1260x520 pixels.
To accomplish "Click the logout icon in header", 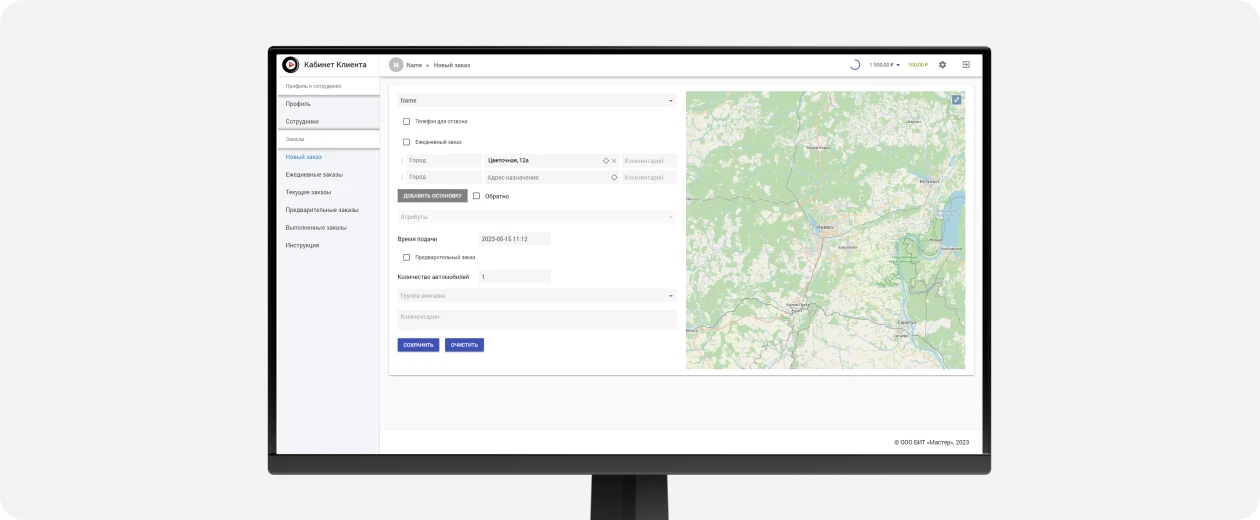I will click(966, 65).
